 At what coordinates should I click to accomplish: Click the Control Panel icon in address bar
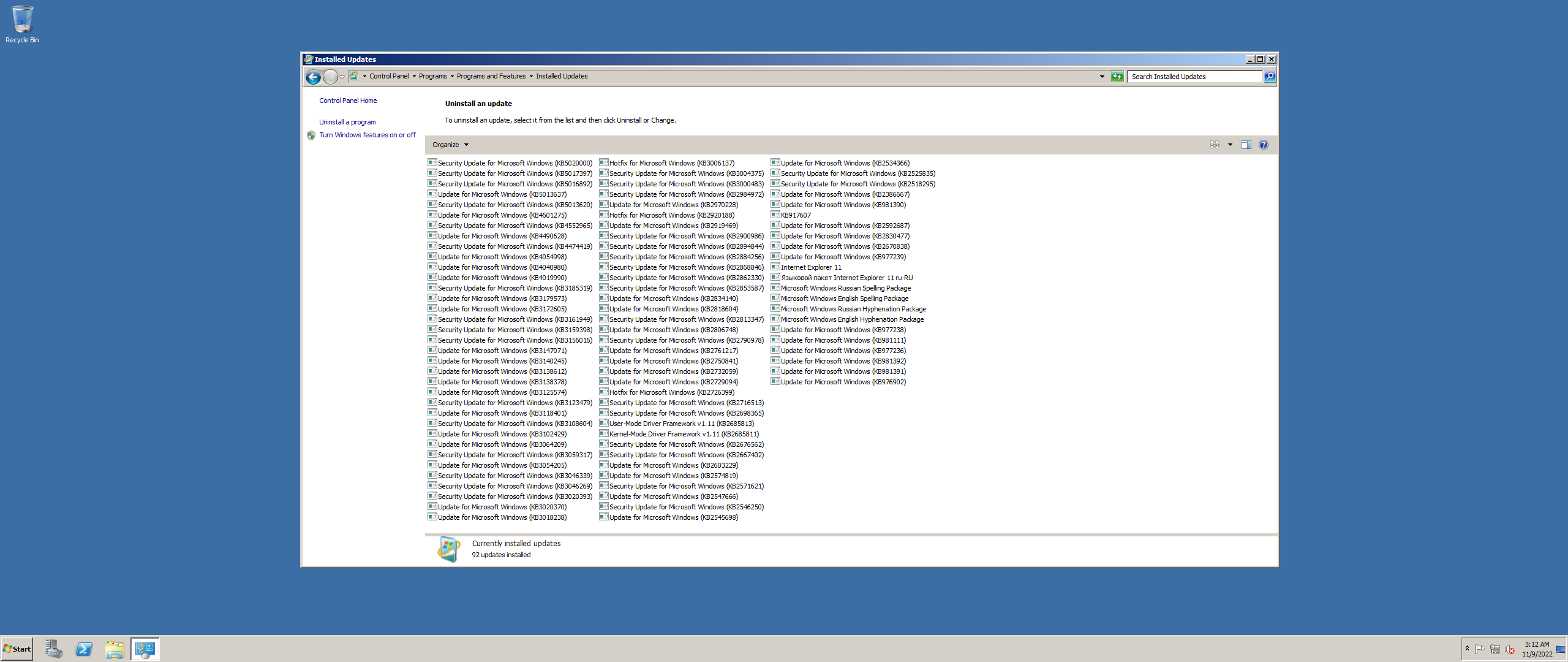point(353,76)
